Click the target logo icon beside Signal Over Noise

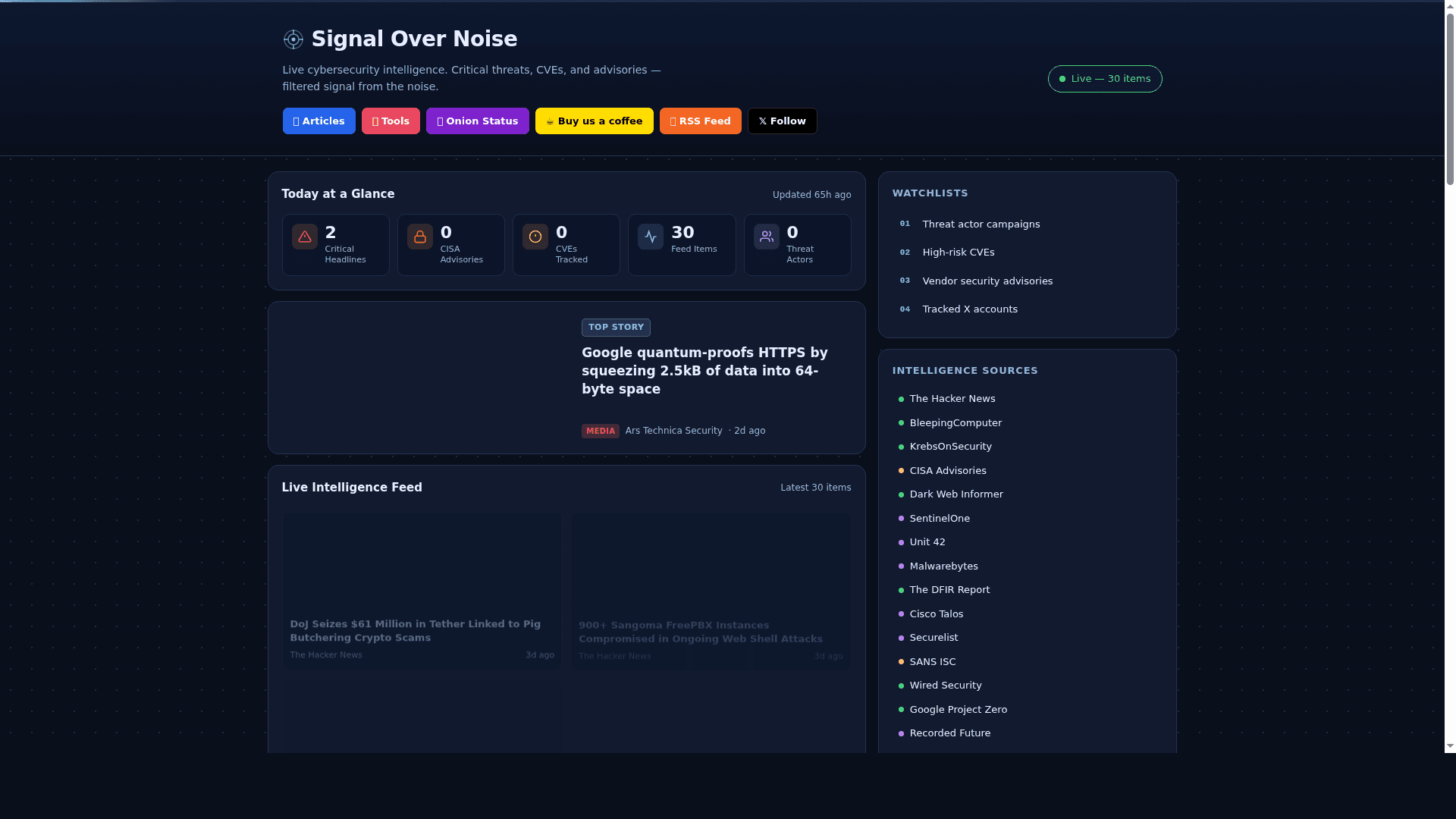tap(293, 39)
